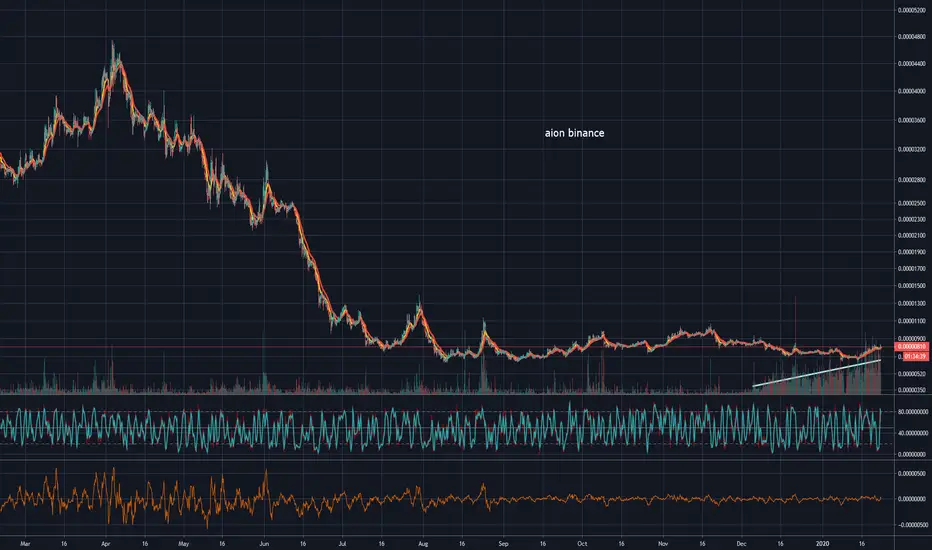Viewport: 932px width, 550px height.
Task: Click the Dec label on time axis
Action: 741,543
